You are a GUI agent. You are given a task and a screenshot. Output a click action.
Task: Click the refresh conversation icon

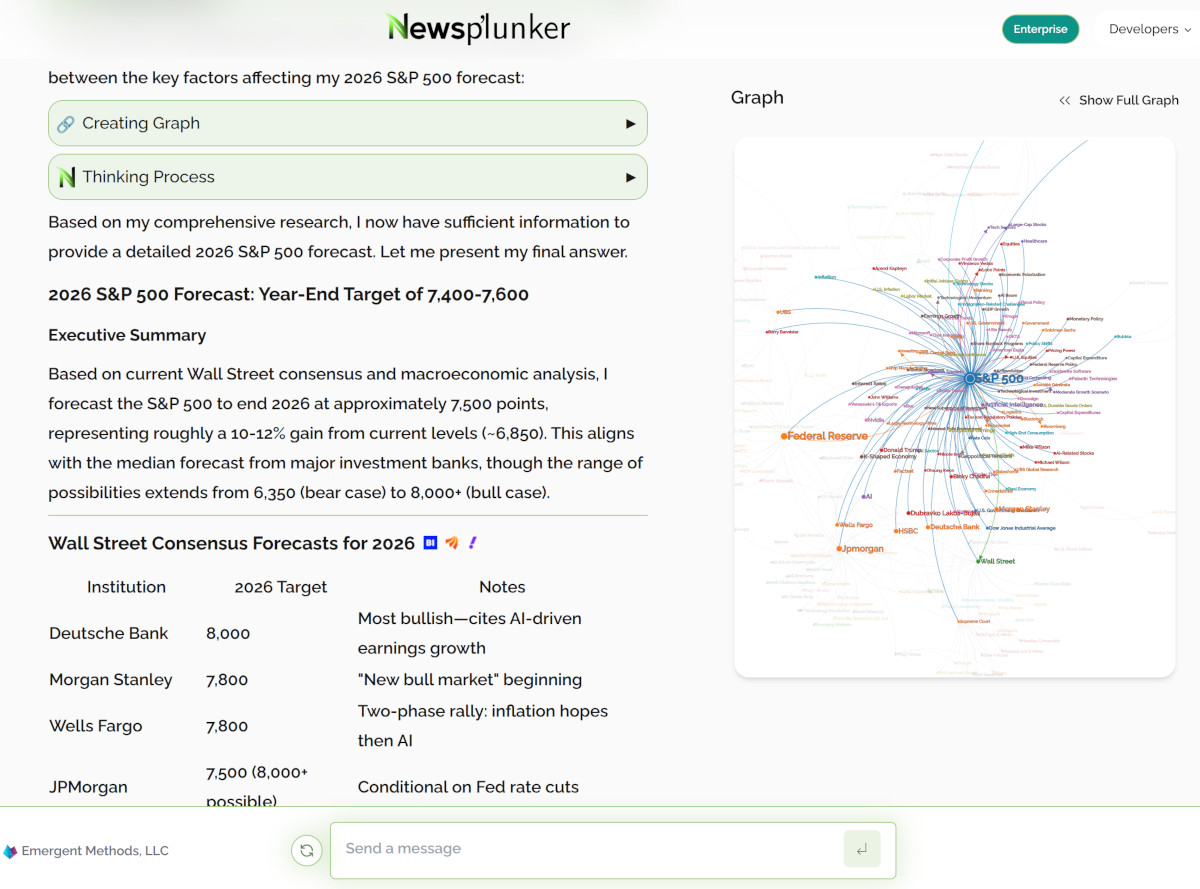click(307, 851)
